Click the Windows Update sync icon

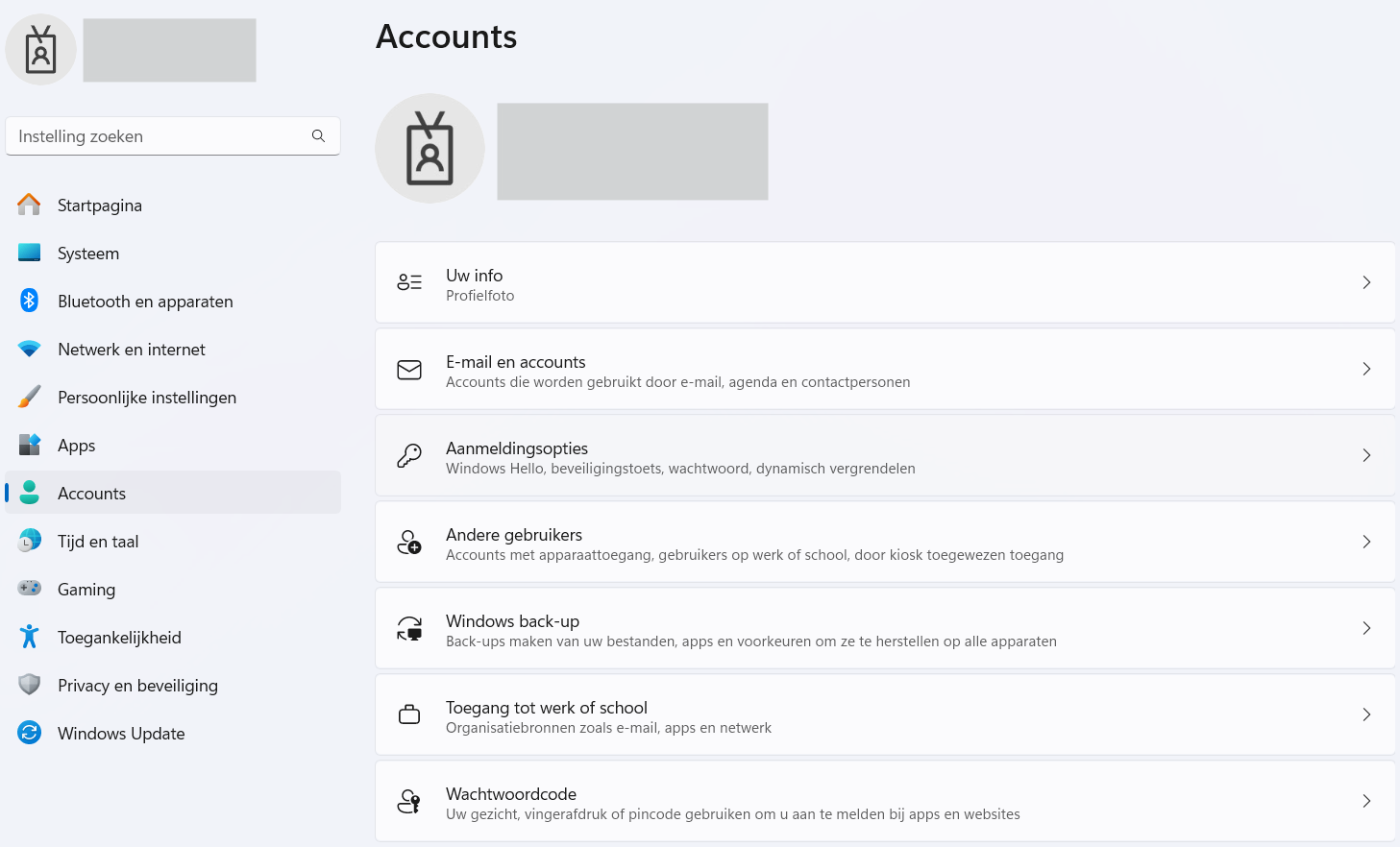click(x=30, y=733)
